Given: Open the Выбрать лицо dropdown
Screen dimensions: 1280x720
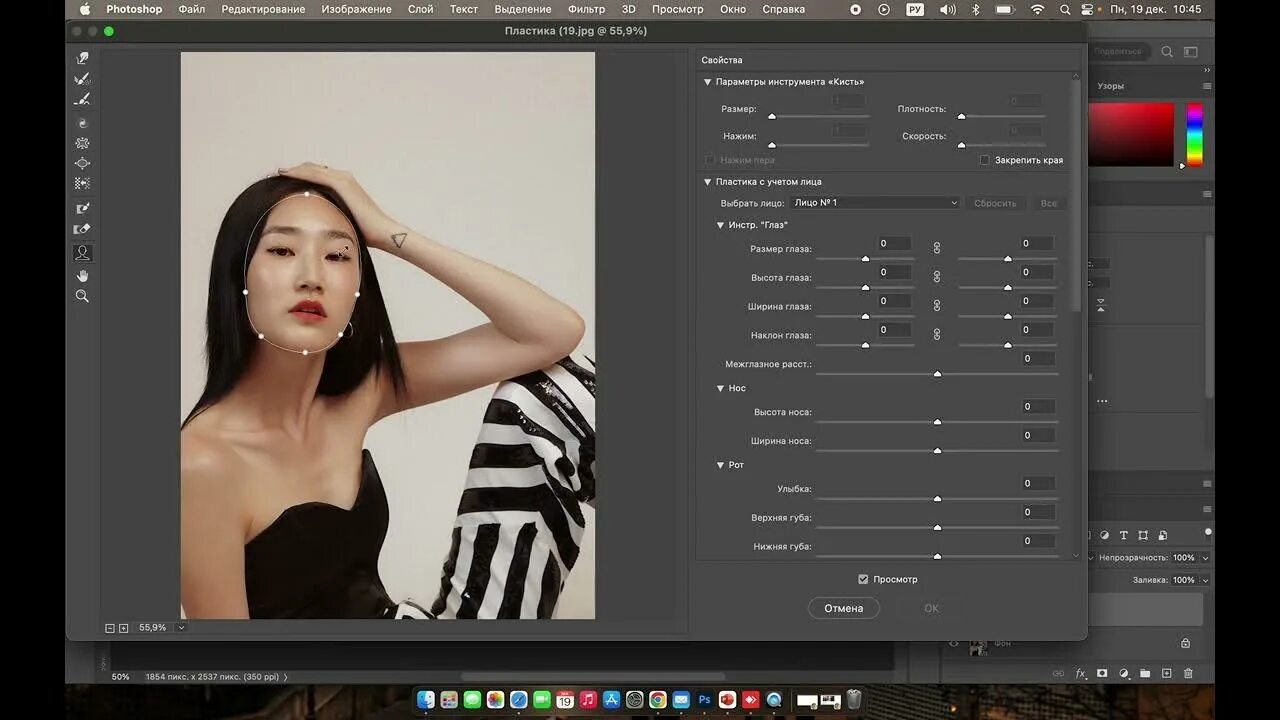Looking at the screenshot, I should (x=875, y=203).
